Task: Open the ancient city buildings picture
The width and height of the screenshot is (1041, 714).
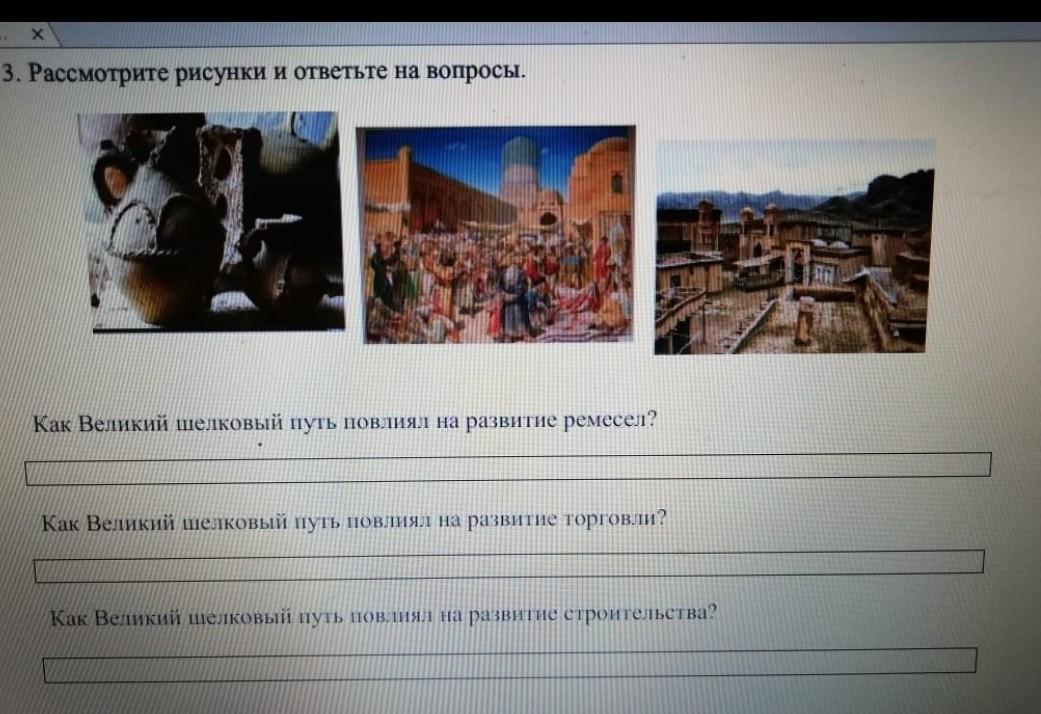Action: [x=795, y=246]
